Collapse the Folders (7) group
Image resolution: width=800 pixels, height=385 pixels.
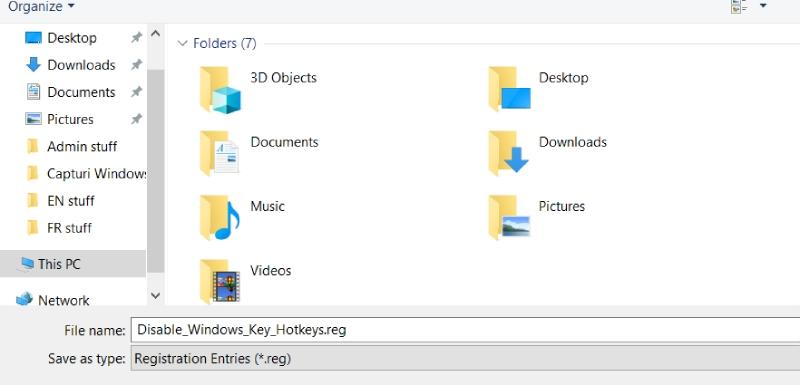point(183,44)
